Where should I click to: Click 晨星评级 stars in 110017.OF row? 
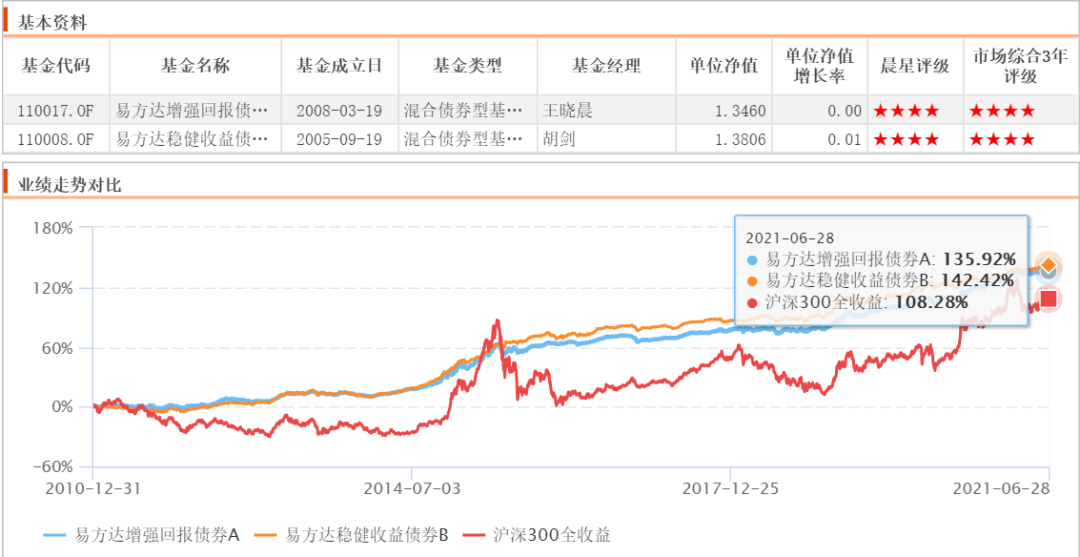click(x=906, y=110)
